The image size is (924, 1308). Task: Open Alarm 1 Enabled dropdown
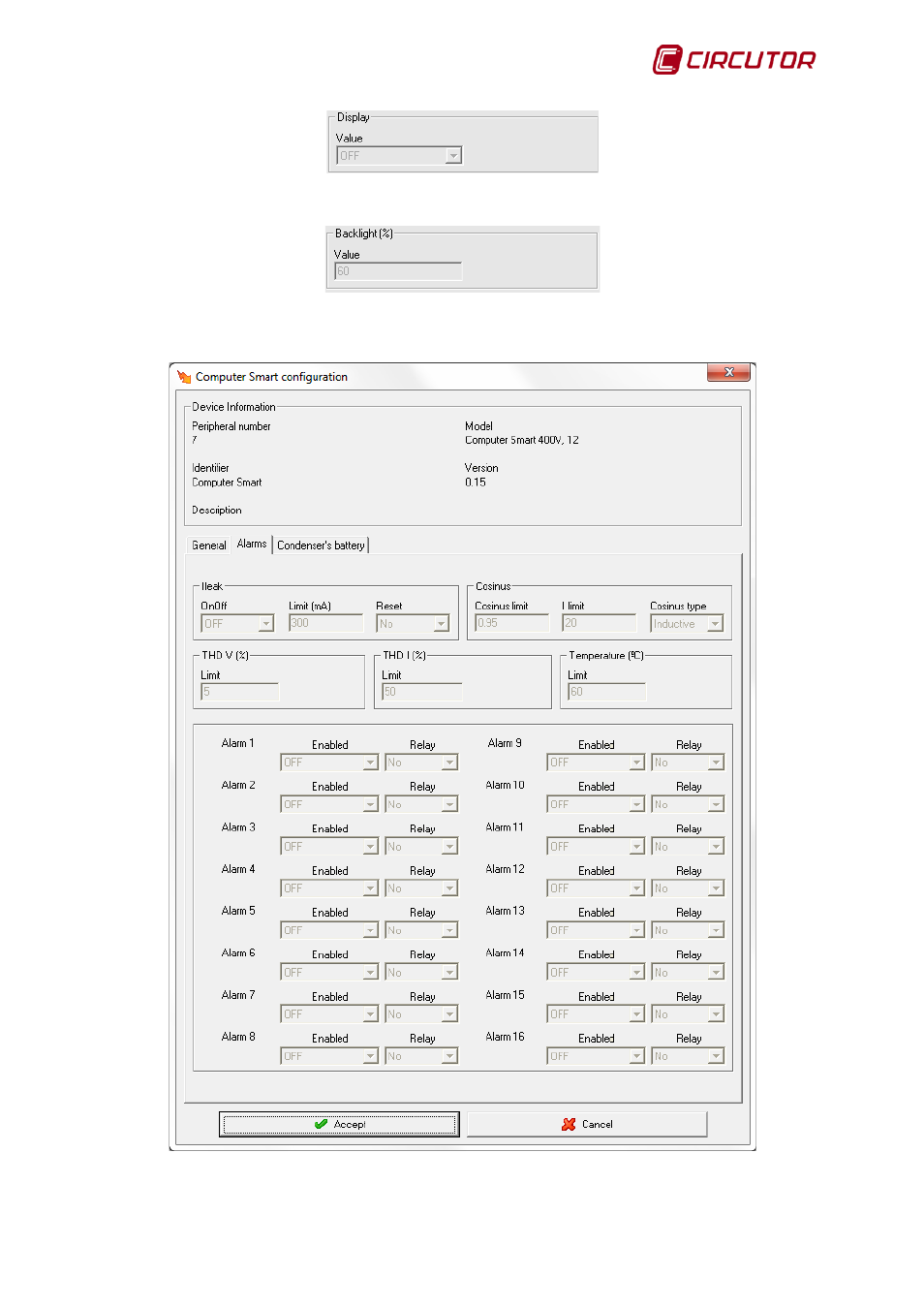pyautogui.click(x=328, y=763)
